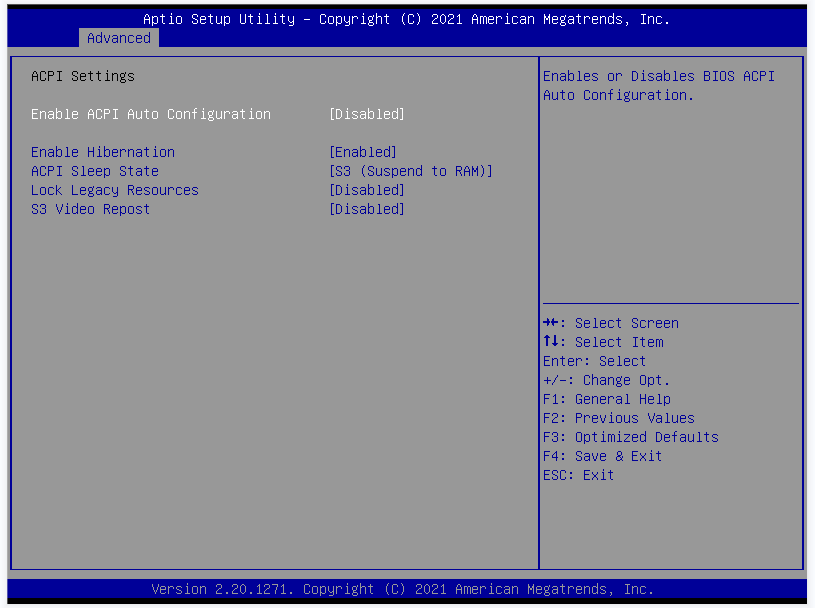Click the left-right arrows Select Screen hint
Image resolution: width=815 pixels, height=608 pixels.
tap(610, 323)
